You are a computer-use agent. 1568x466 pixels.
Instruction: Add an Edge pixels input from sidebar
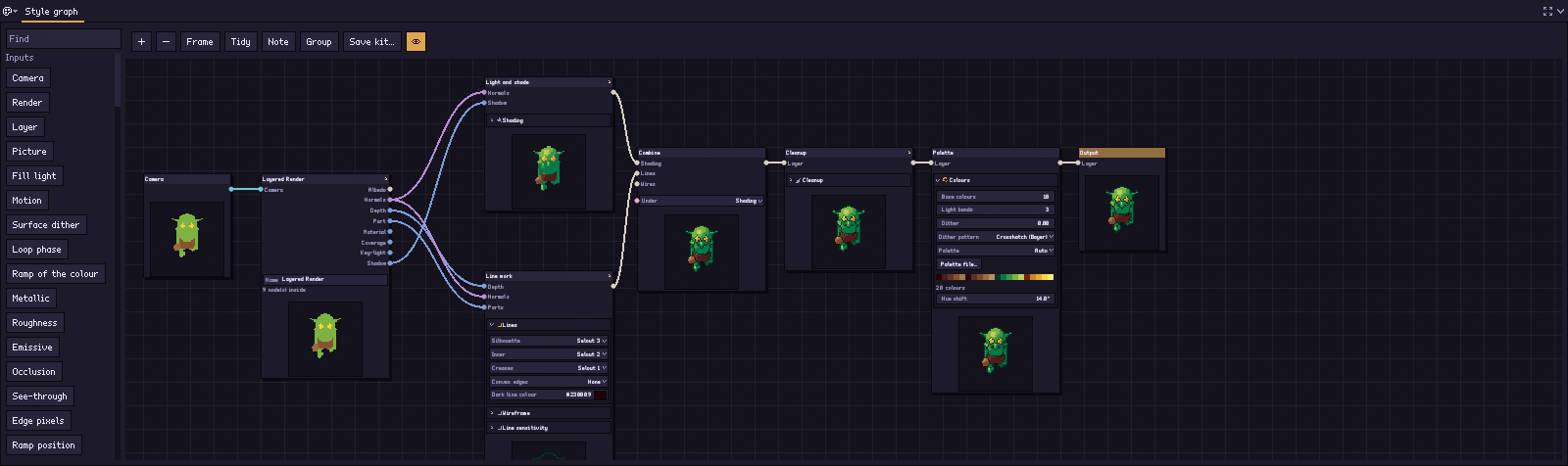click(38, 420)
